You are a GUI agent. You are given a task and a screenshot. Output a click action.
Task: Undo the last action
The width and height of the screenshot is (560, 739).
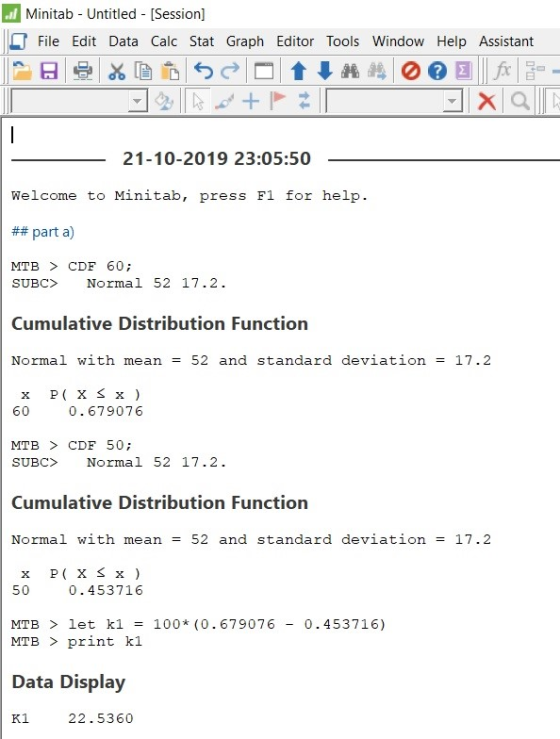pos(203,71)
